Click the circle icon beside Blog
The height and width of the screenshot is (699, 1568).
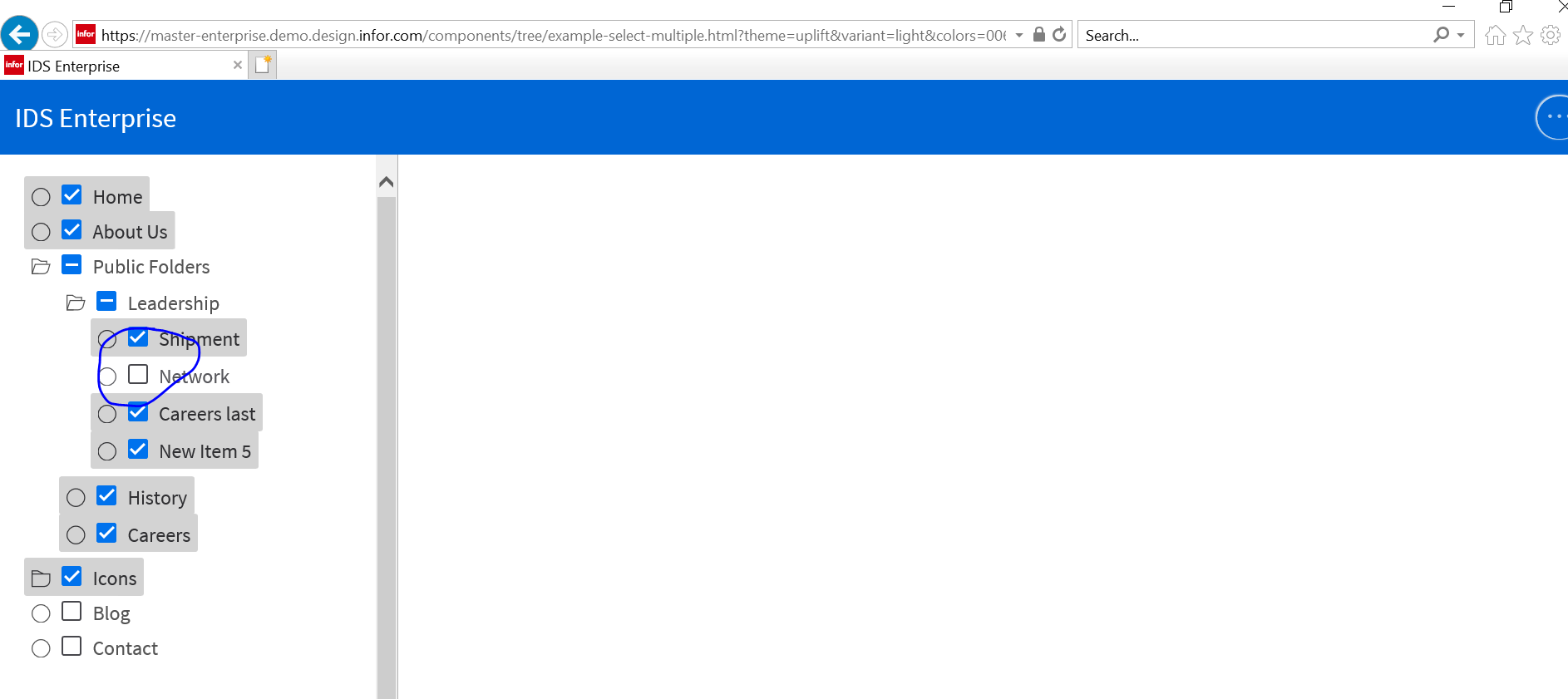click(x=41, y=613)
